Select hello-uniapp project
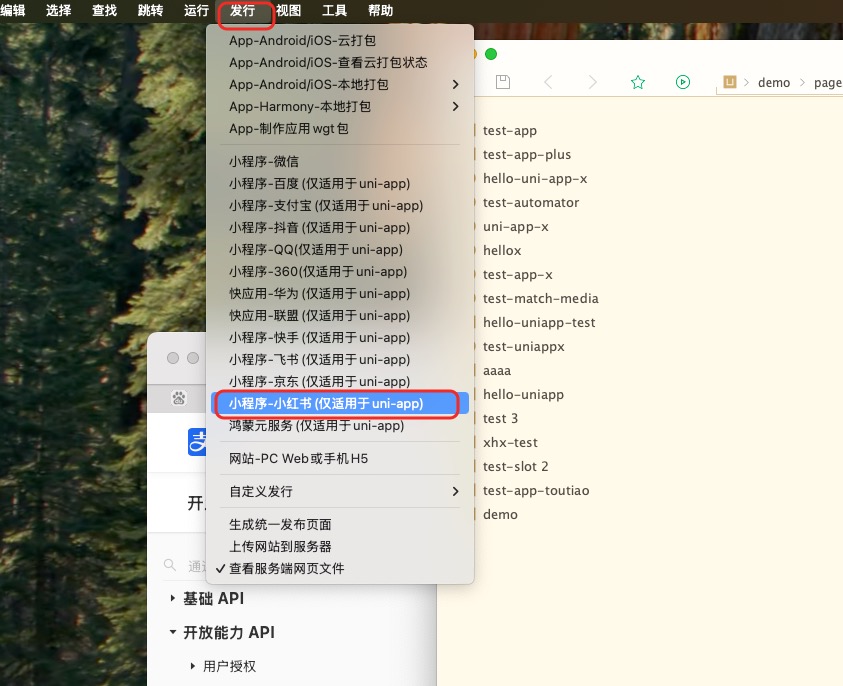 point(523,395)
